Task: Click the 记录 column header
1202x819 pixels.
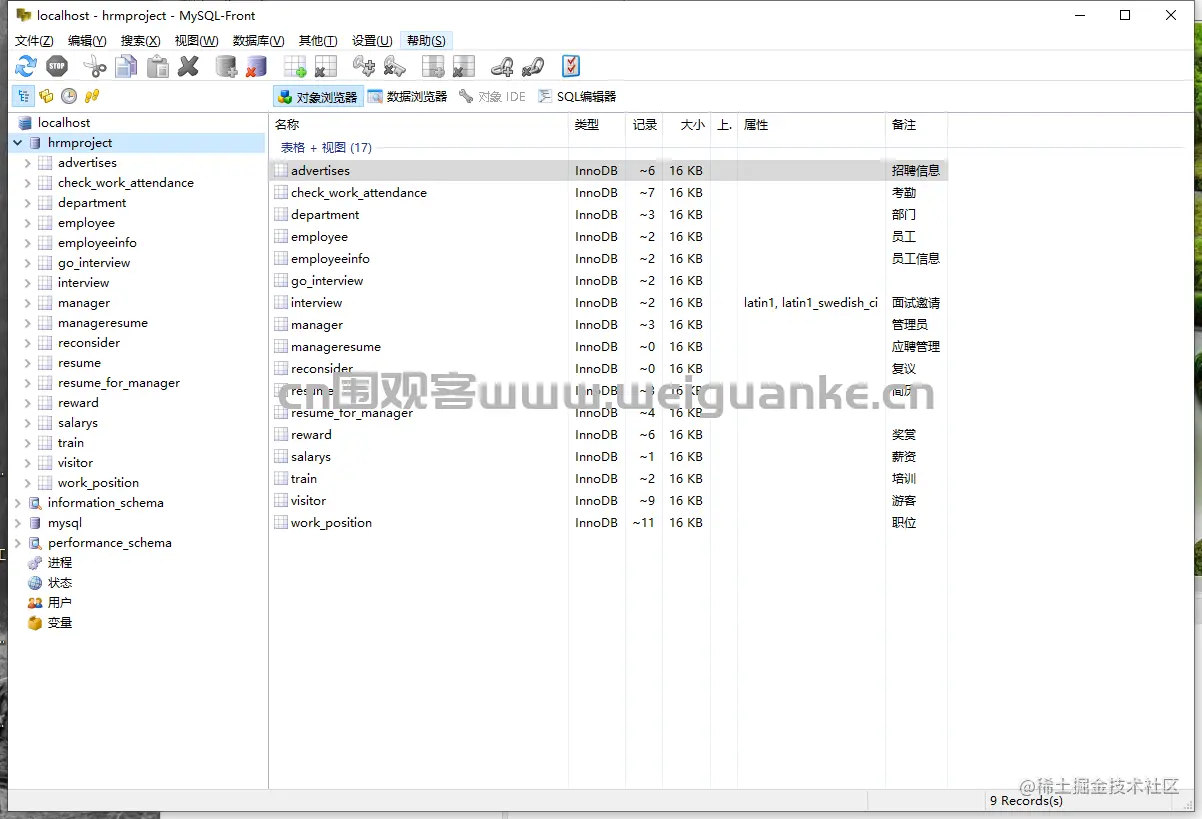Action: [x=645, y=125]
